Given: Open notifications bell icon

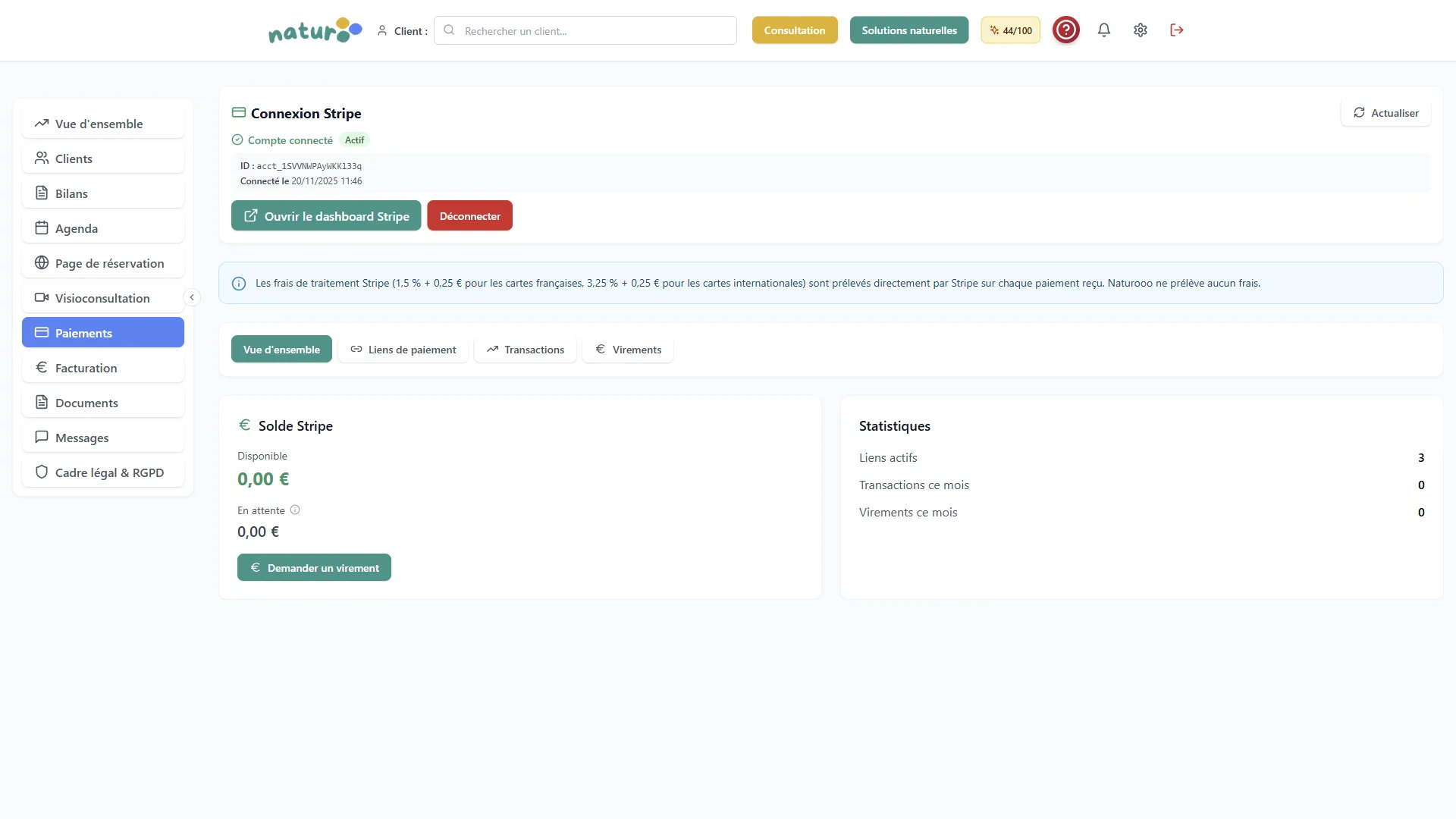Looking at the screenshot, I should [x=1104, y=30].
